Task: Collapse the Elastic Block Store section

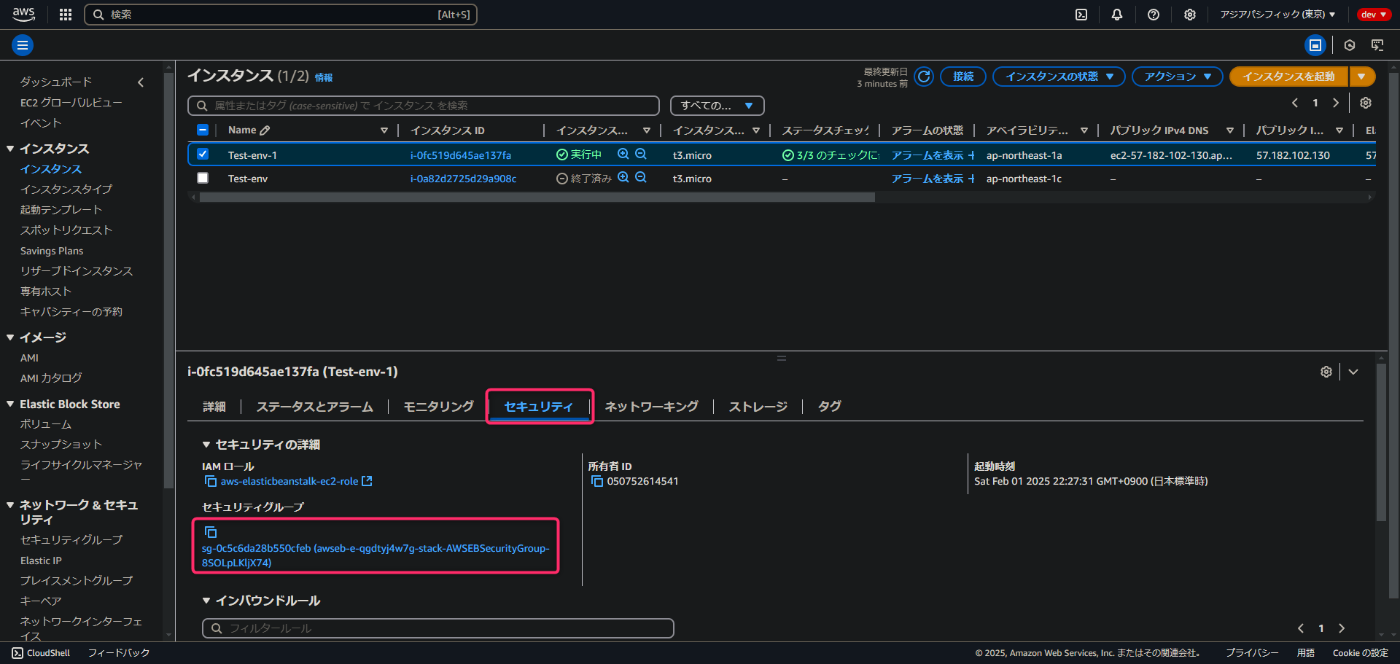Action: click(x=10, y=404)
